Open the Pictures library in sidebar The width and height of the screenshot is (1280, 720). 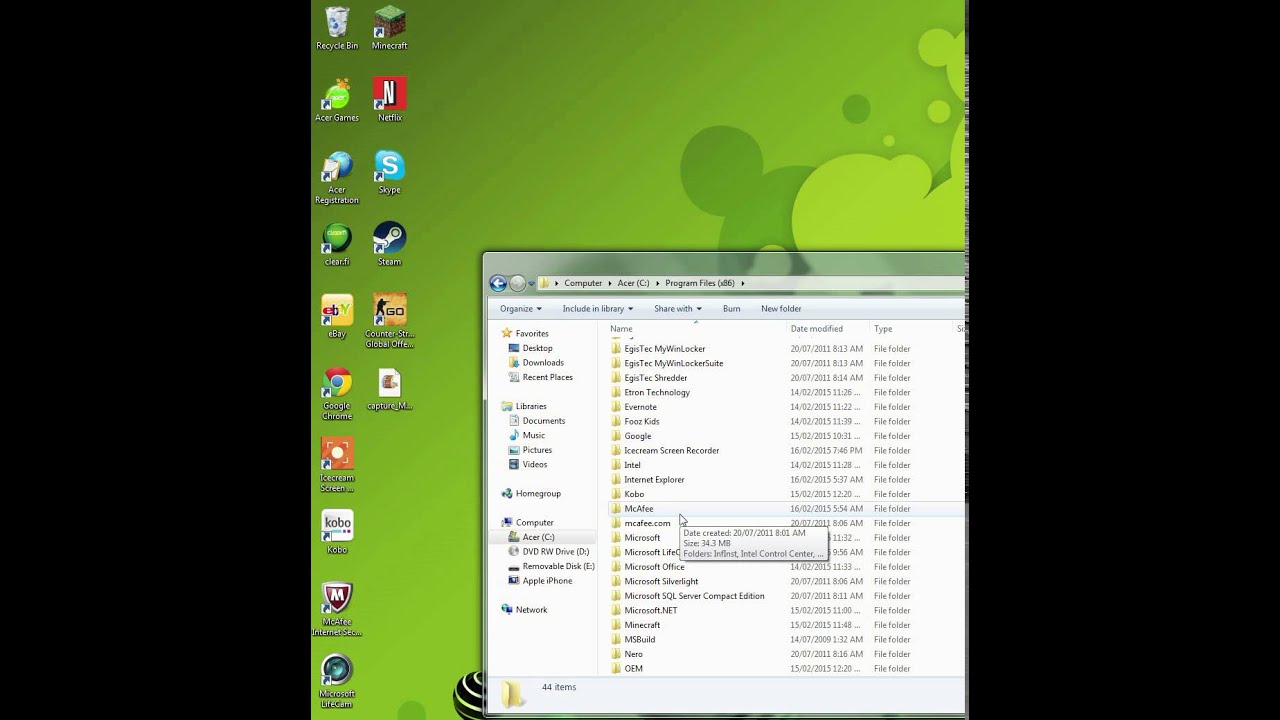pyautogui.click(x=537, y=450)
